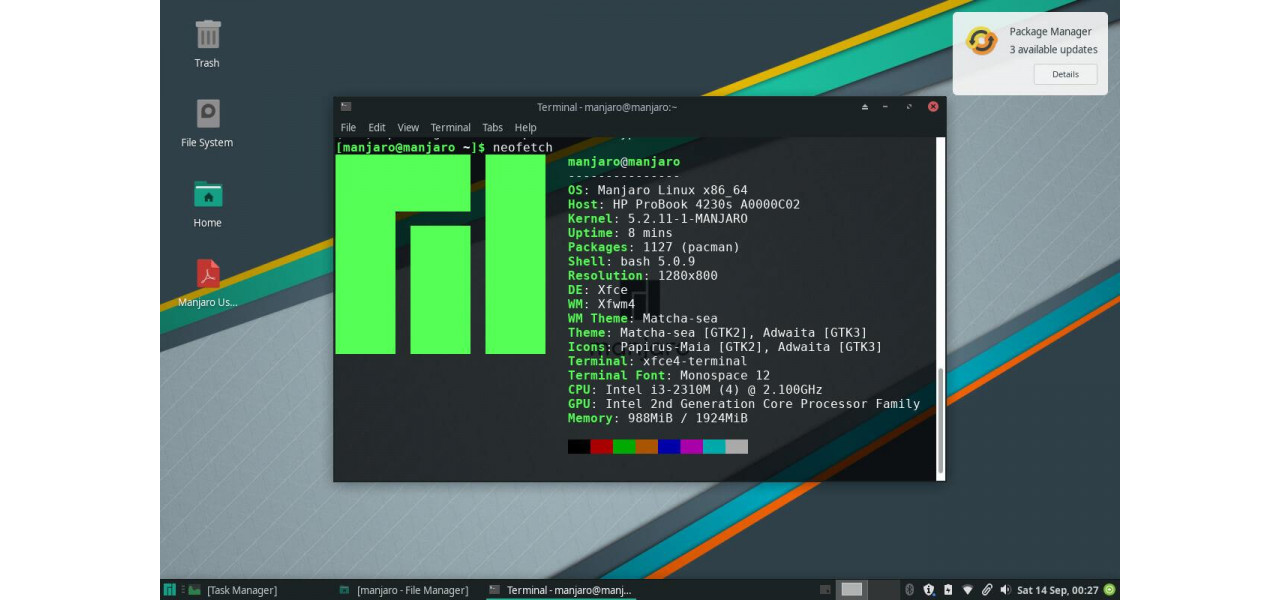Click '3 available updates' notification text

point(1053,49)
